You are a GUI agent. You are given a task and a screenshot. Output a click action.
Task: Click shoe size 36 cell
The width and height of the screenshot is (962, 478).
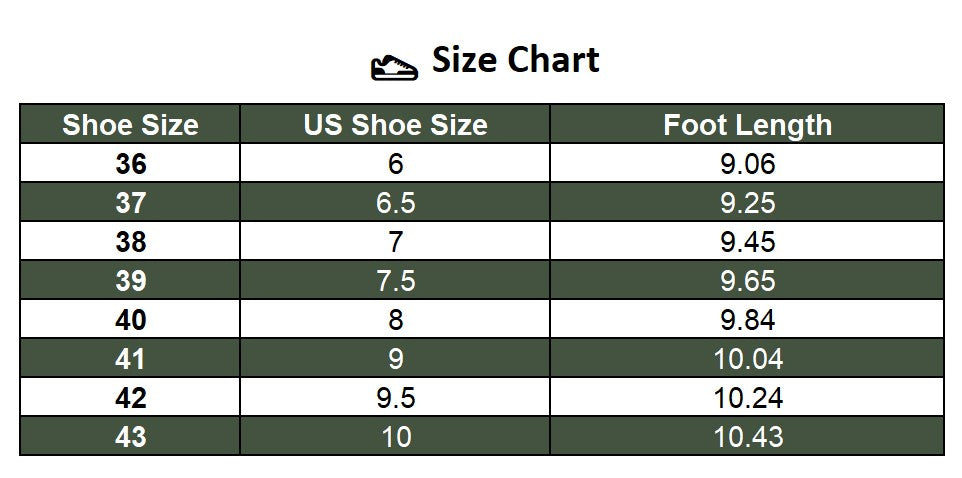130,163
